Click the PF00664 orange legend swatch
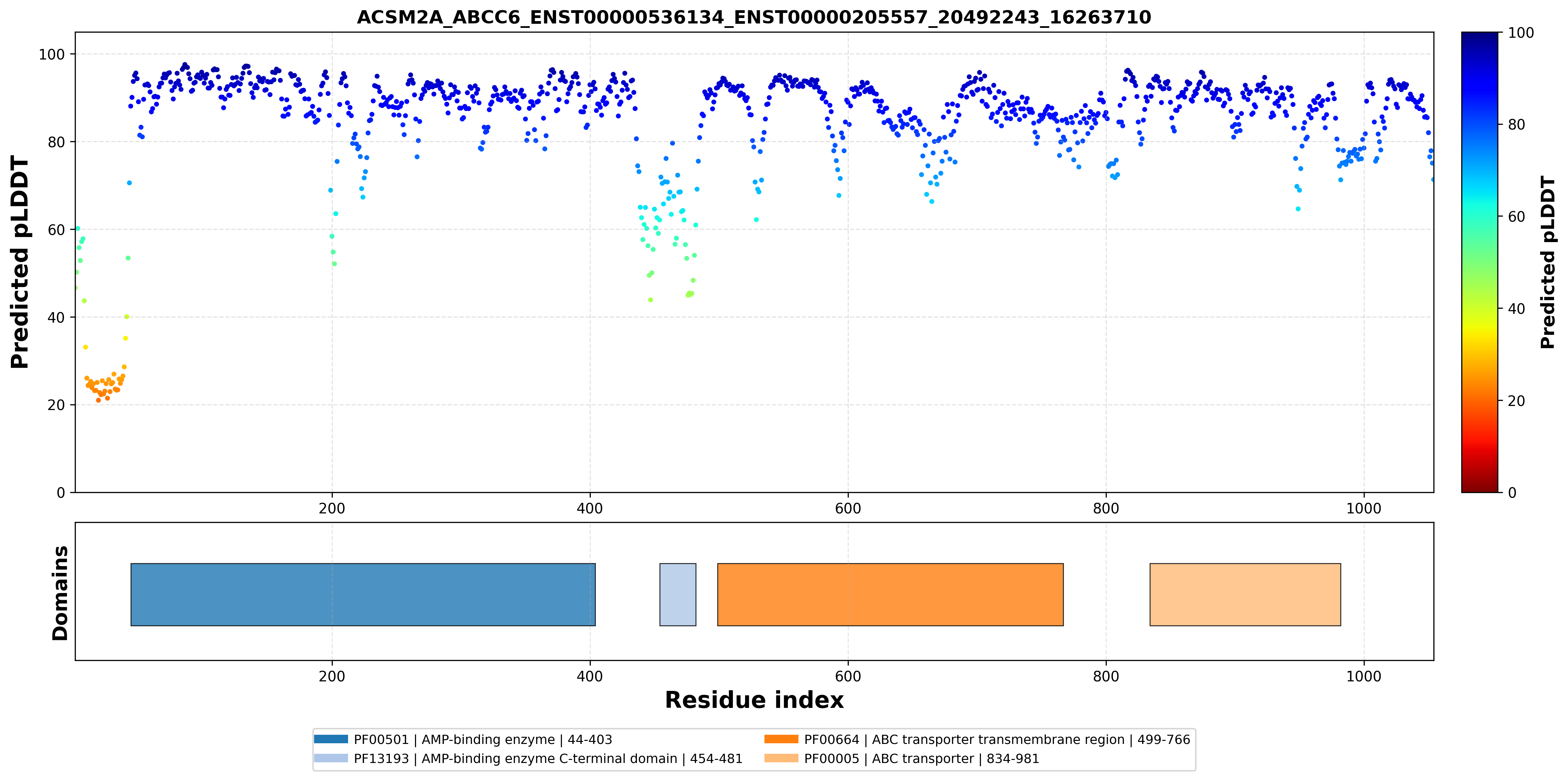1568x781 pixels. (x=781, y=739)
